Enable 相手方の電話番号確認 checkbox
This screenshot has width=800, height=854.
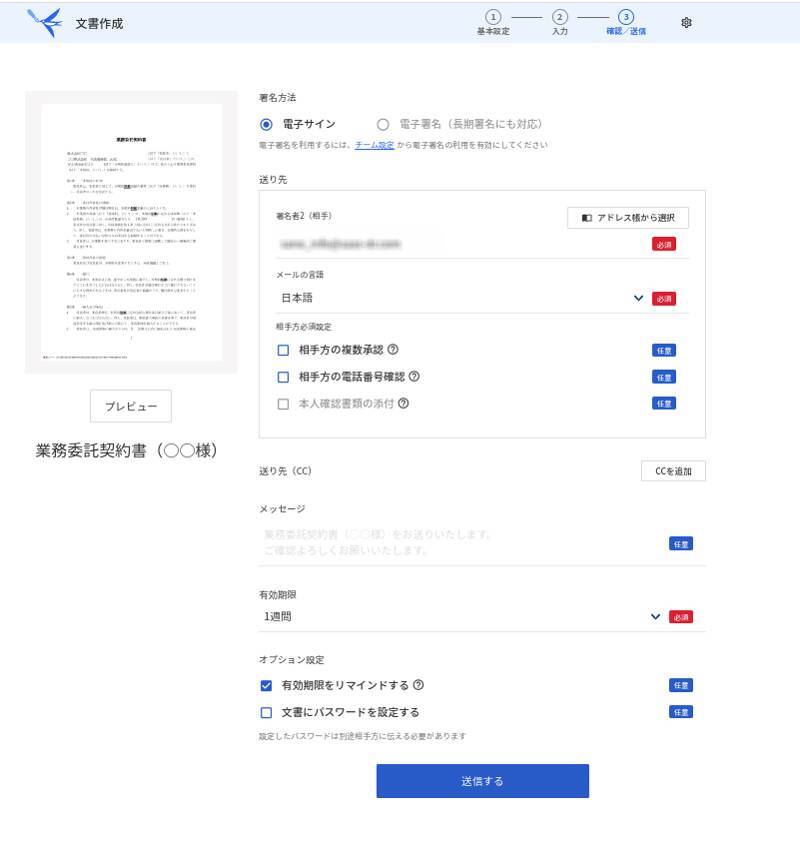coord(283,377)
